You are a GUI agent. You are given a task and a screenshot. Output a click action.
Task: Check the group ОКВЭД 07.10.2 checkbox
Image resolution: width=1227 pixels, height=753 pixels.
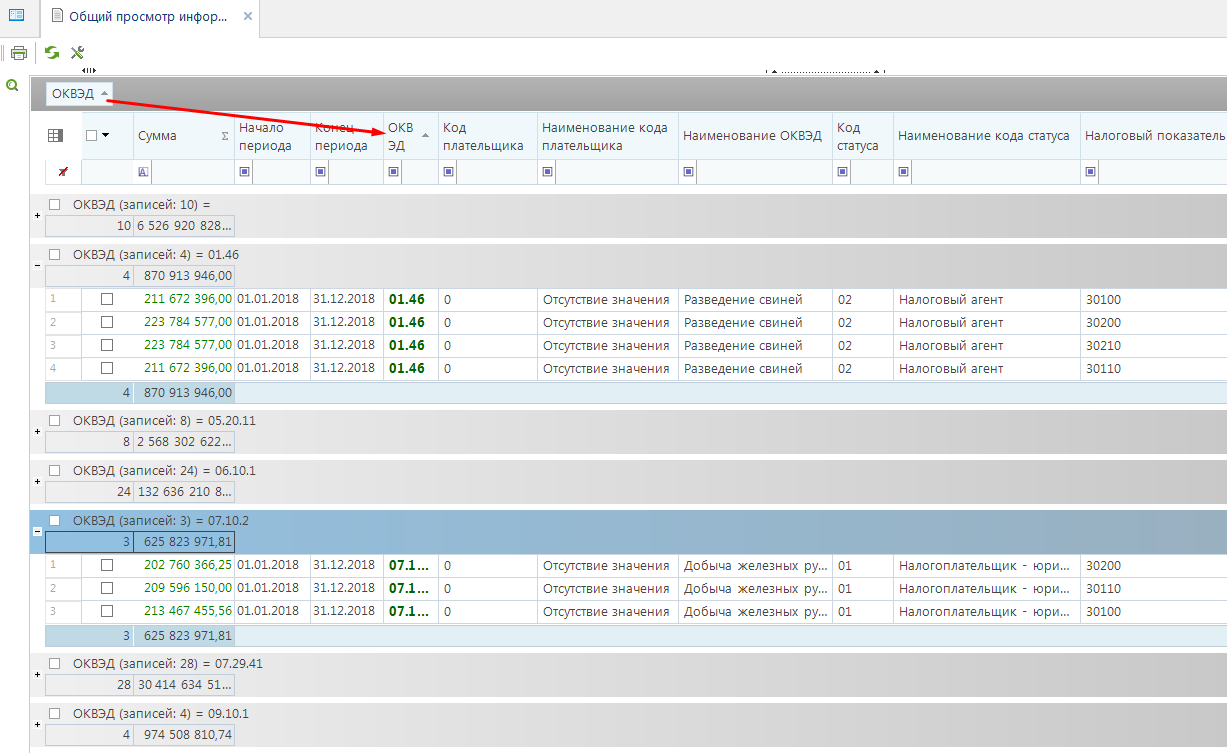tap(55, 520)
